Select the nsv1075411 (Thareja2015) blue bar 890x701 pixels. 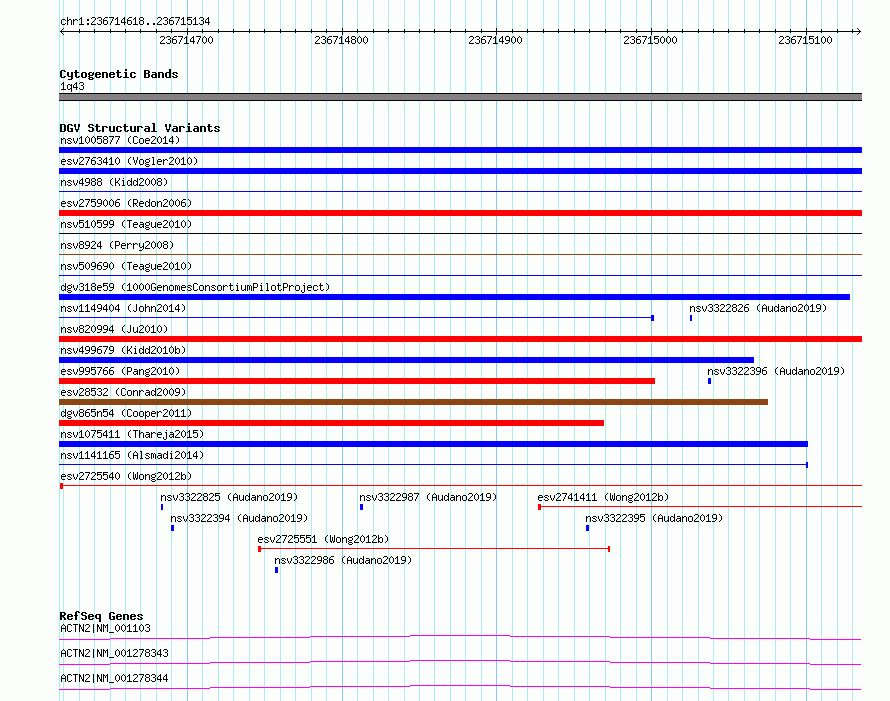tap(433, 444)
